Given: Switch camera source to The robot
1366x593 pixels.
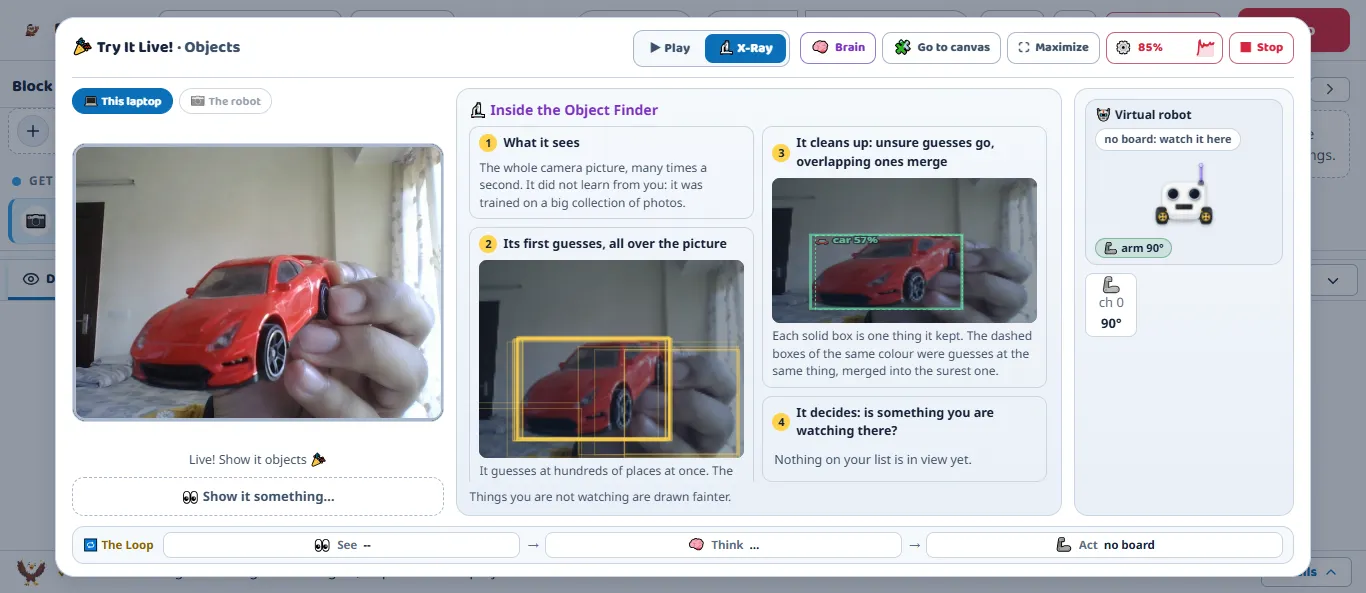Looking at the screenshot, I should pyautogui.click(x=225, y=101).
